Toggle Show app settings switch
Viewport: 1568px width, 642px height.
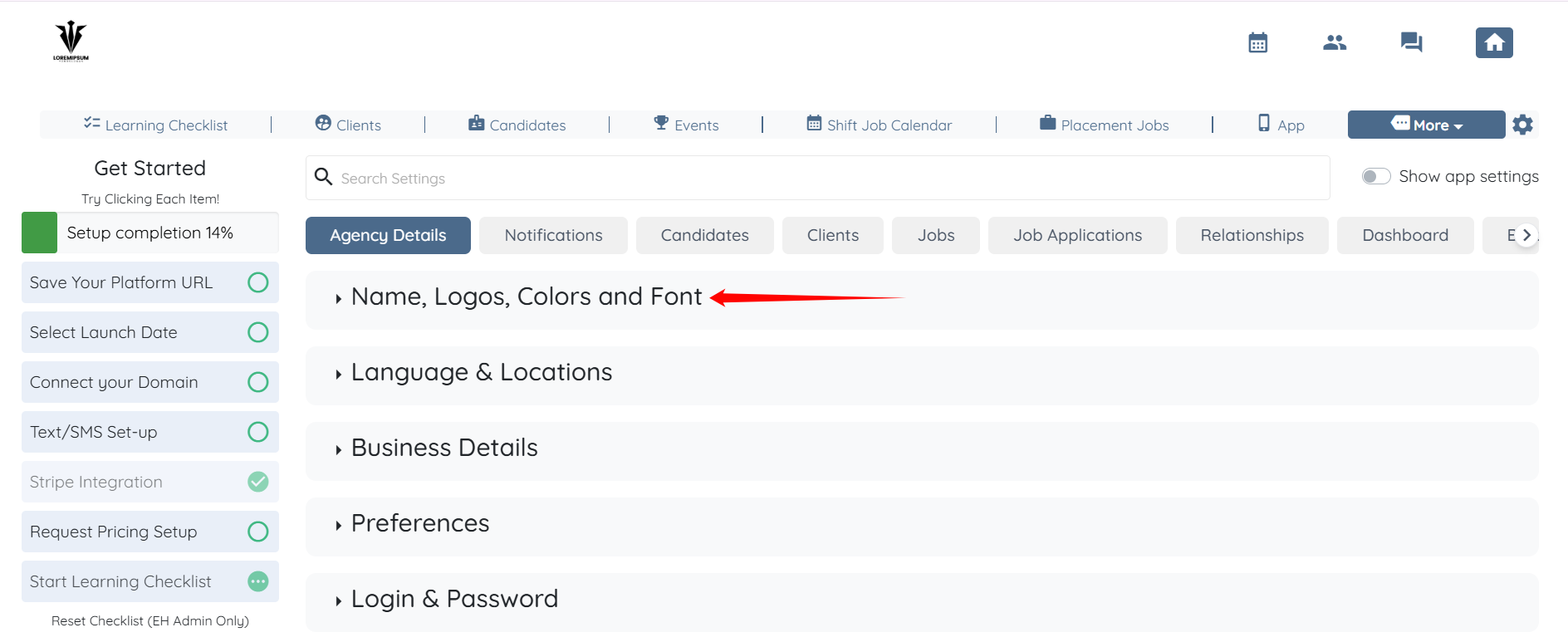pyautogui.click(x=1375, y=176)
